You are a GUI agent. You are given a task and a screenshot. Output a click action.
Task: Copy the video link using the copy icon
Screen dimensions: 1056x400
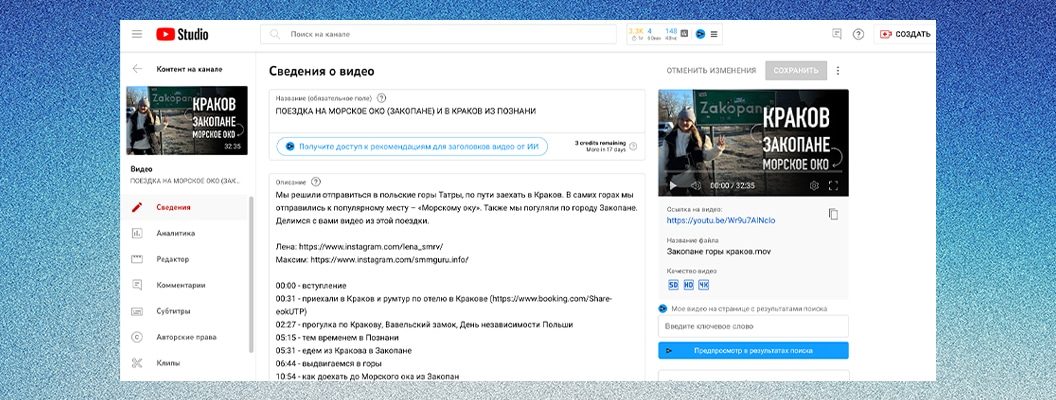[x=833, y=214]
